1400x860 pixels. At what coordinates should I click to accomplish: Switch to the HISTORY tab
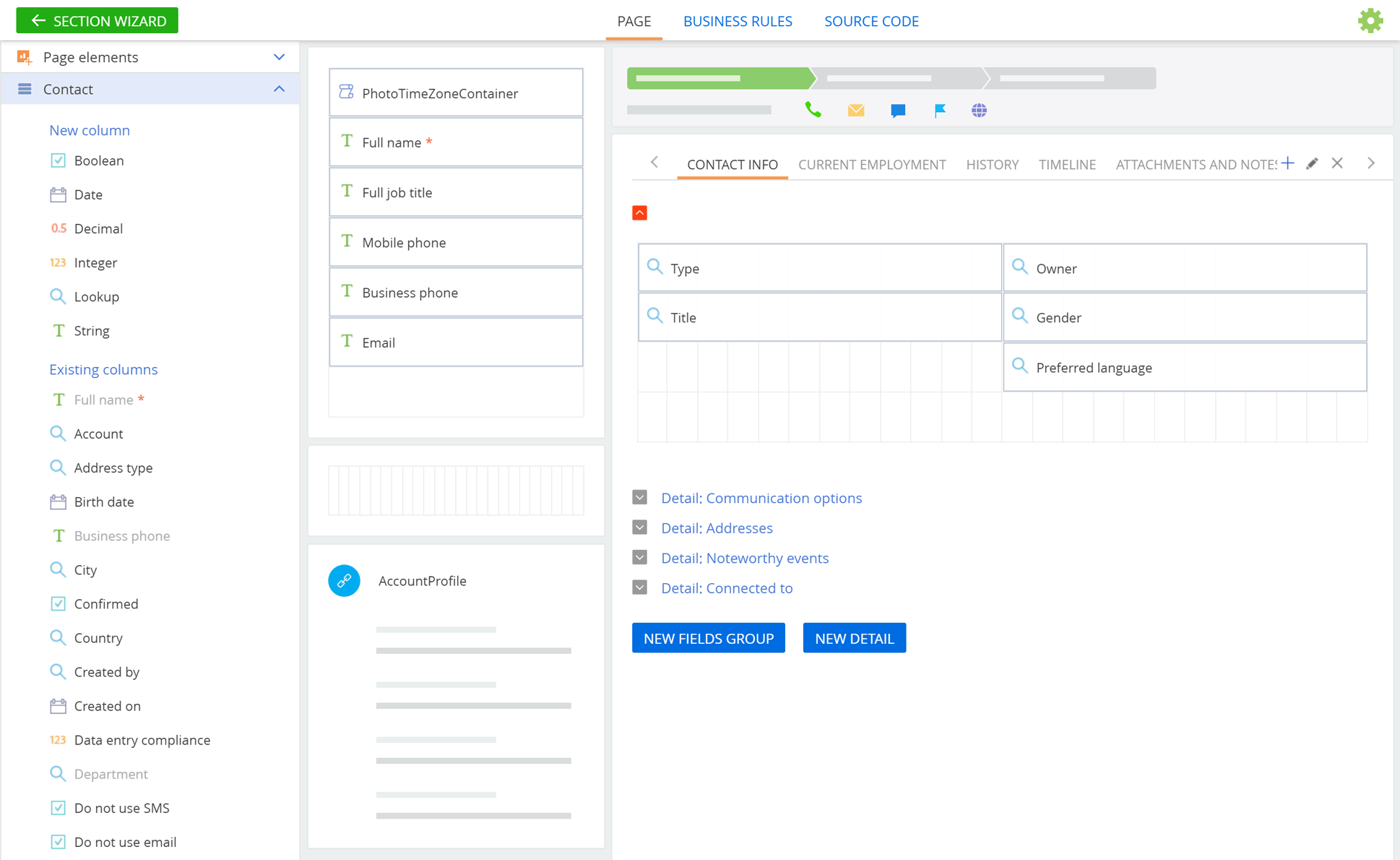point(993,164)
